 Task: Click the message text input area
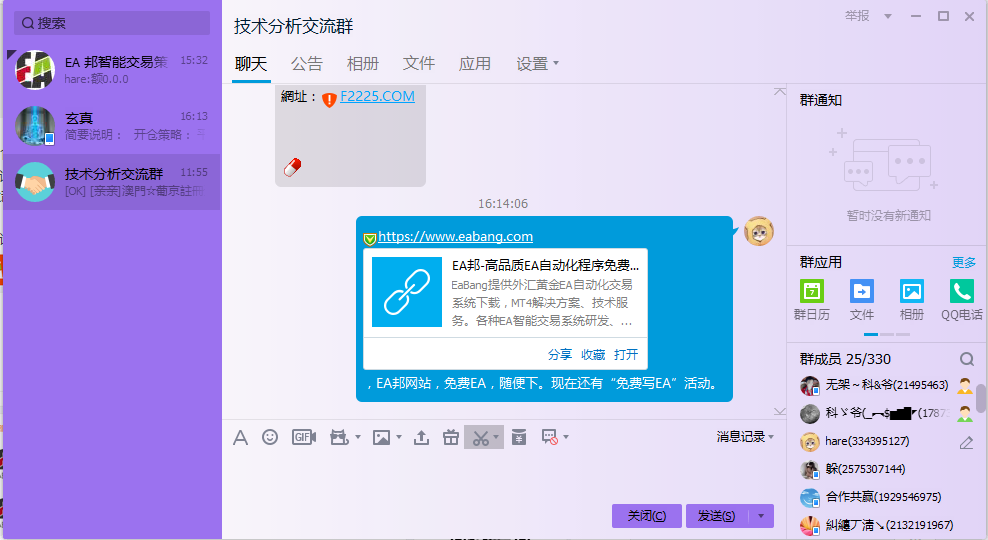503,476
